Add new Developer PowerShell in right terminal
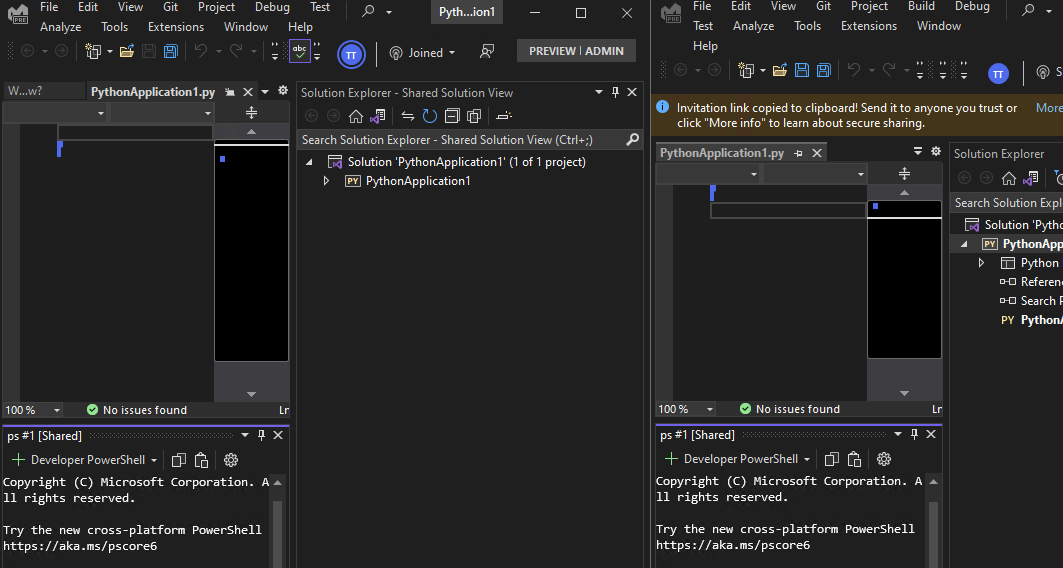This screenshot has height=568, width=1063. (x=671, y=460)
